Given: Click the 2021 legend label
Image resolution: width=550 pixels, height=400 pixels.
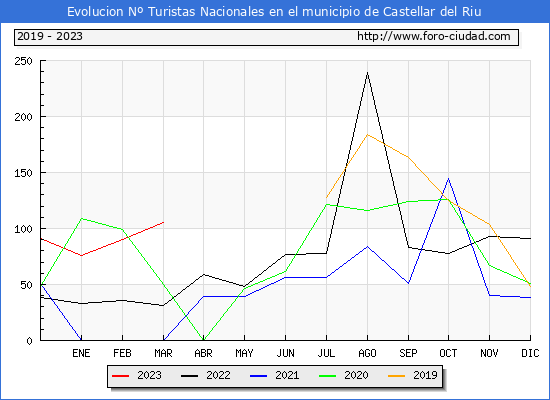Looking at the screenshot, I should pyautogui.click(x=287, y=375).
